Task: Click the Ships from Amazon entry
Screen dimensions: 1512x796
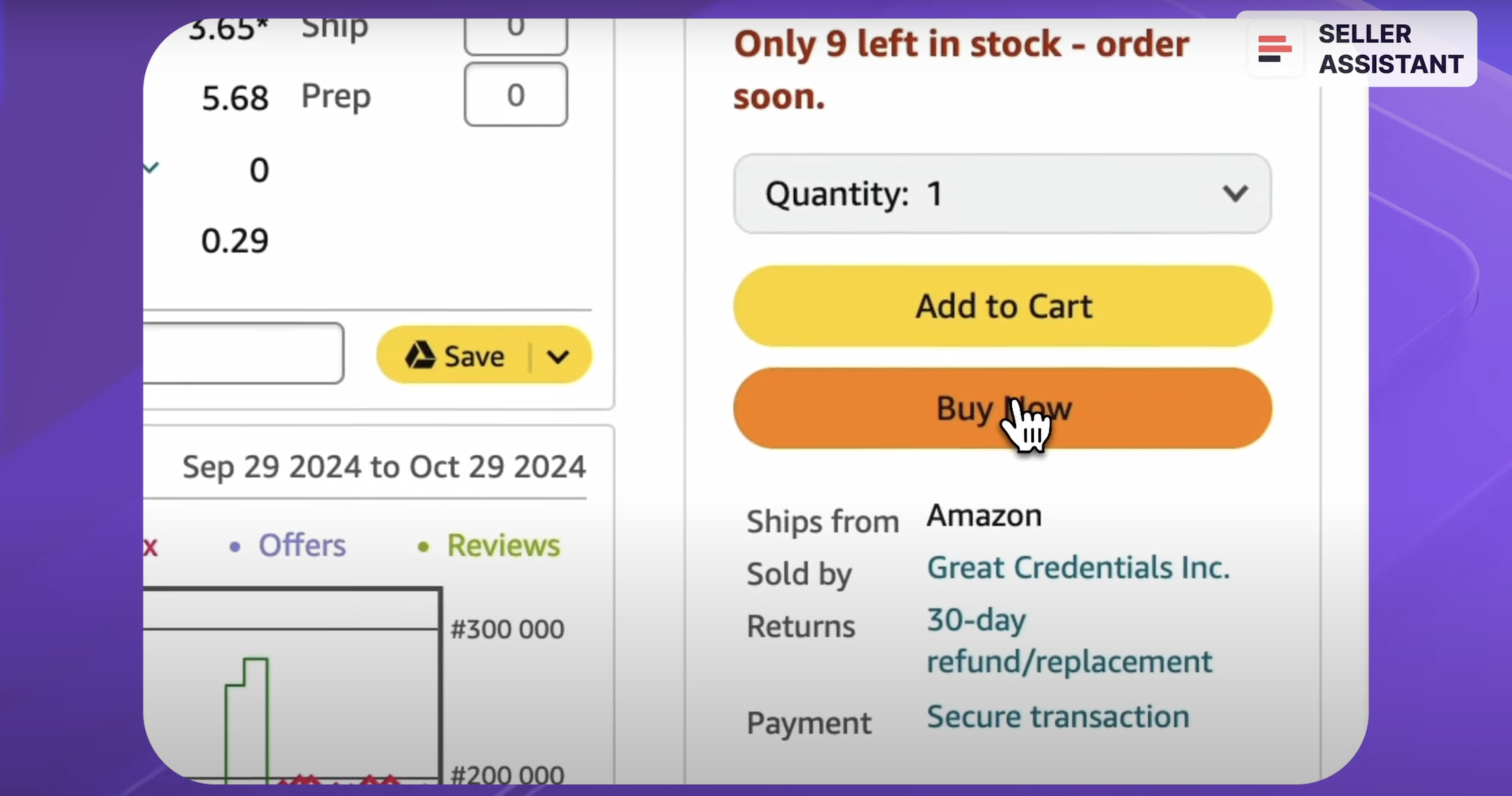Action: point(983,515)
